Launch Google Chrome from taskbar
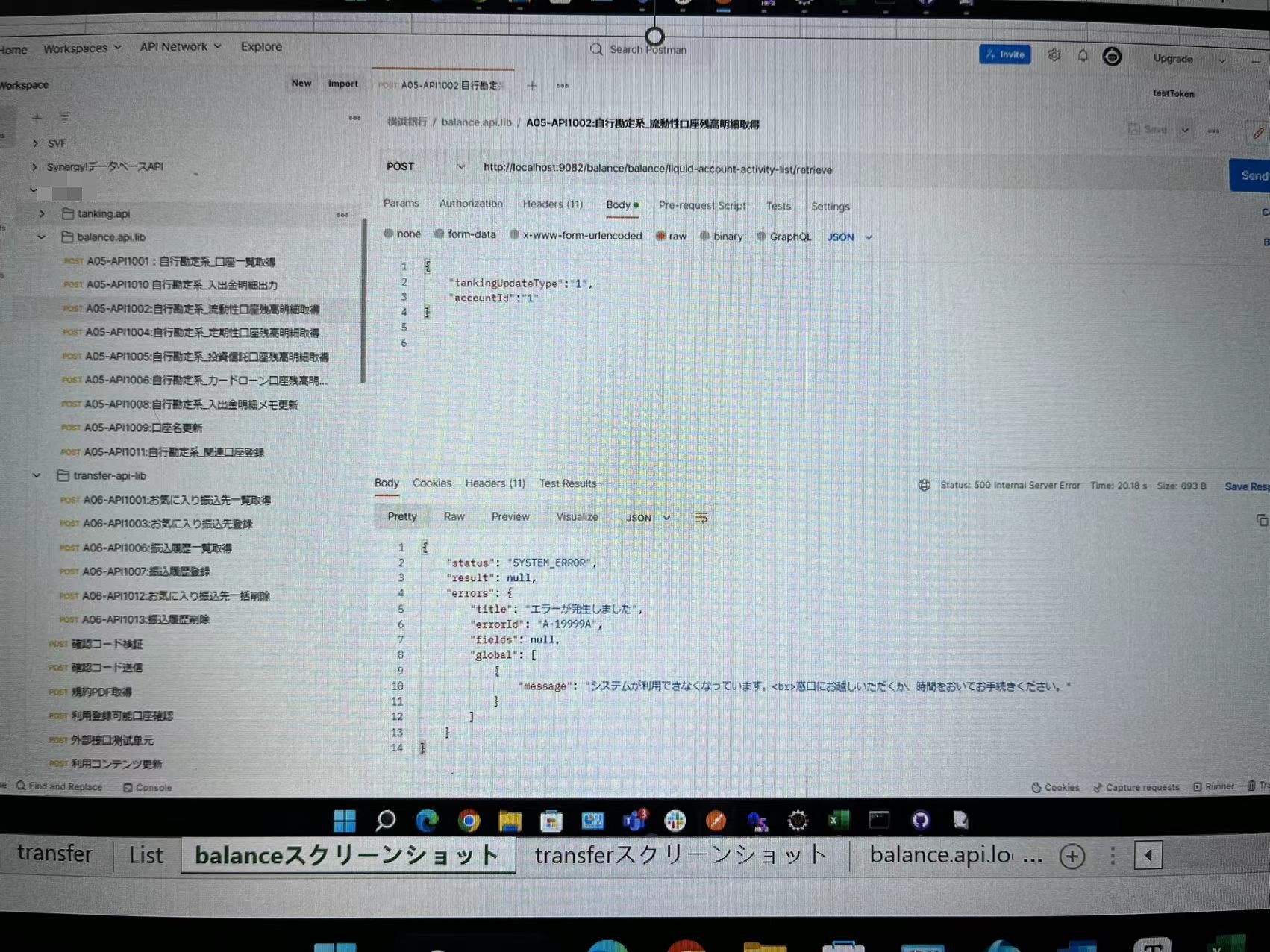The width and height of the screenshot is (1270, 952). [x=469, y=821]
